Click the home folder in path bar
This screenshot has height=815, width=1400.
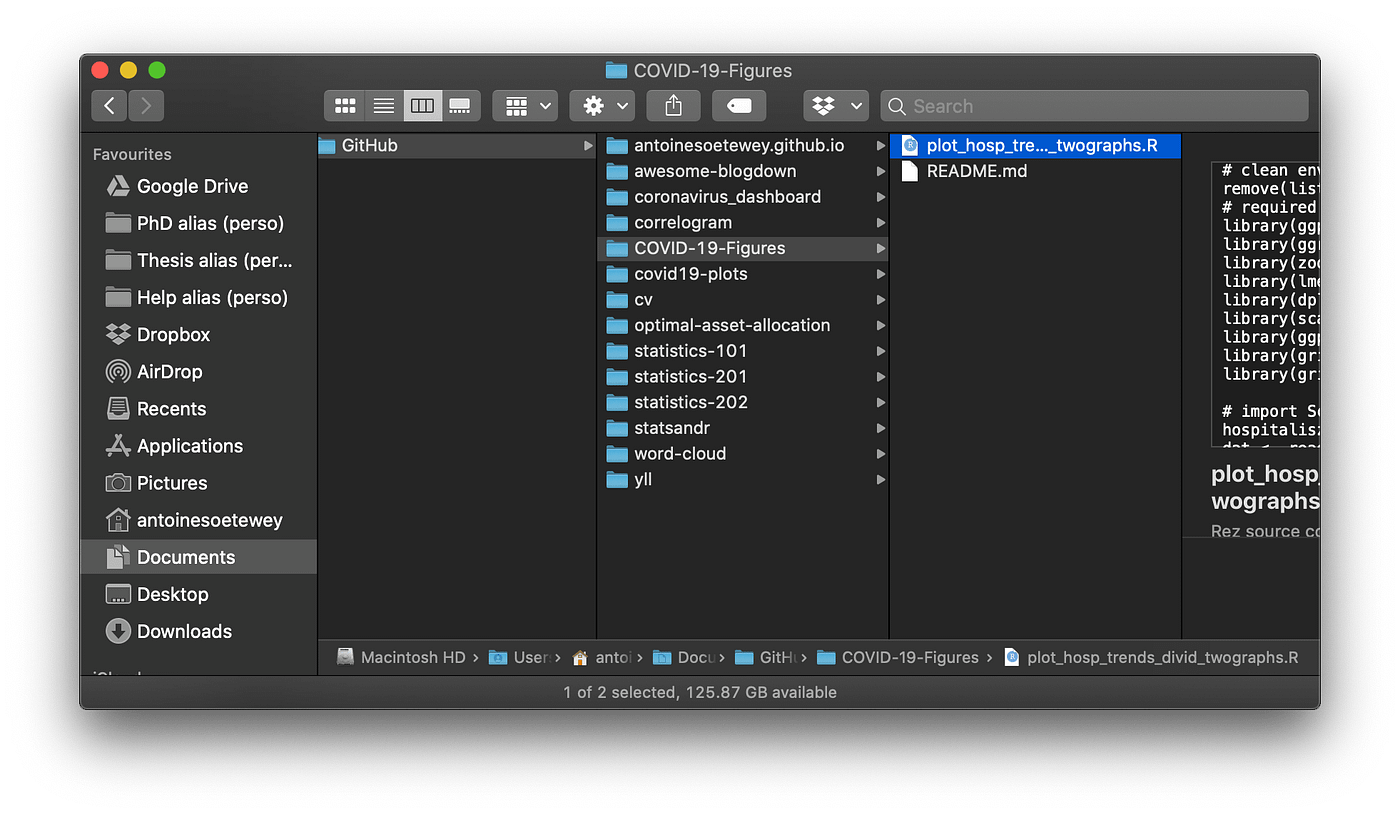coord(601,657)
